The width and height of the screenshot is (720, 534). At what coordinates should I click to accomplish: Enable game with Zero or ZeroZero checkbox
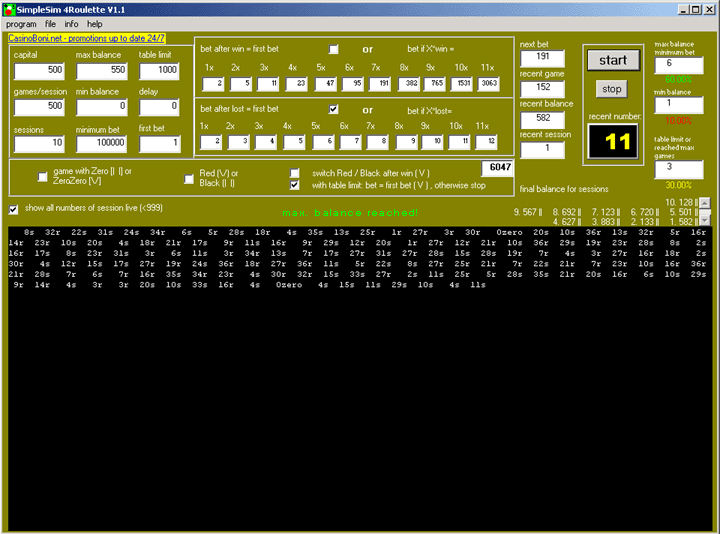(43, 176)
